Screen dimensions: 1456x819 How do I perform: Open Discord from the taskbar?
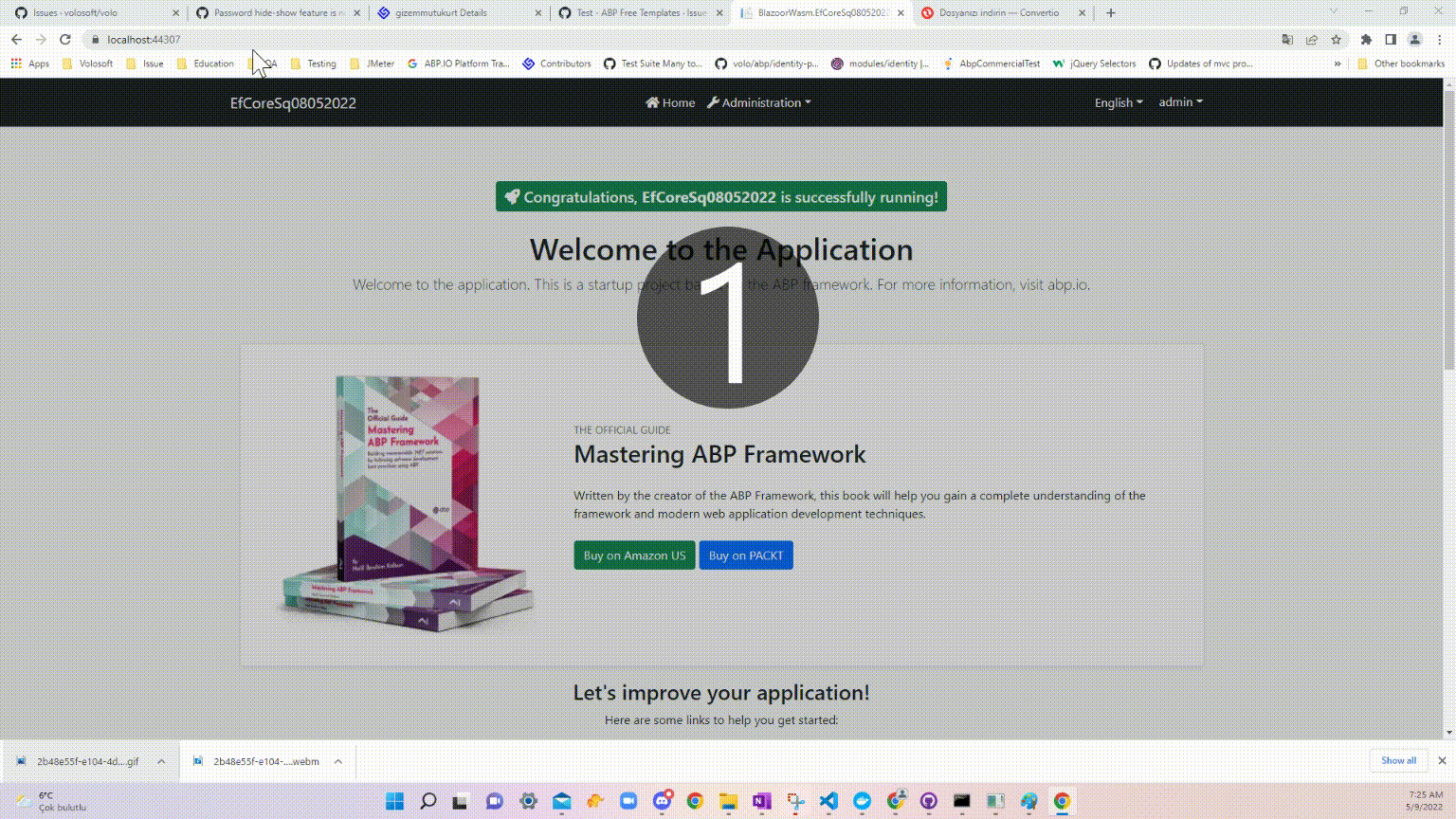click(x=662, y=801)
